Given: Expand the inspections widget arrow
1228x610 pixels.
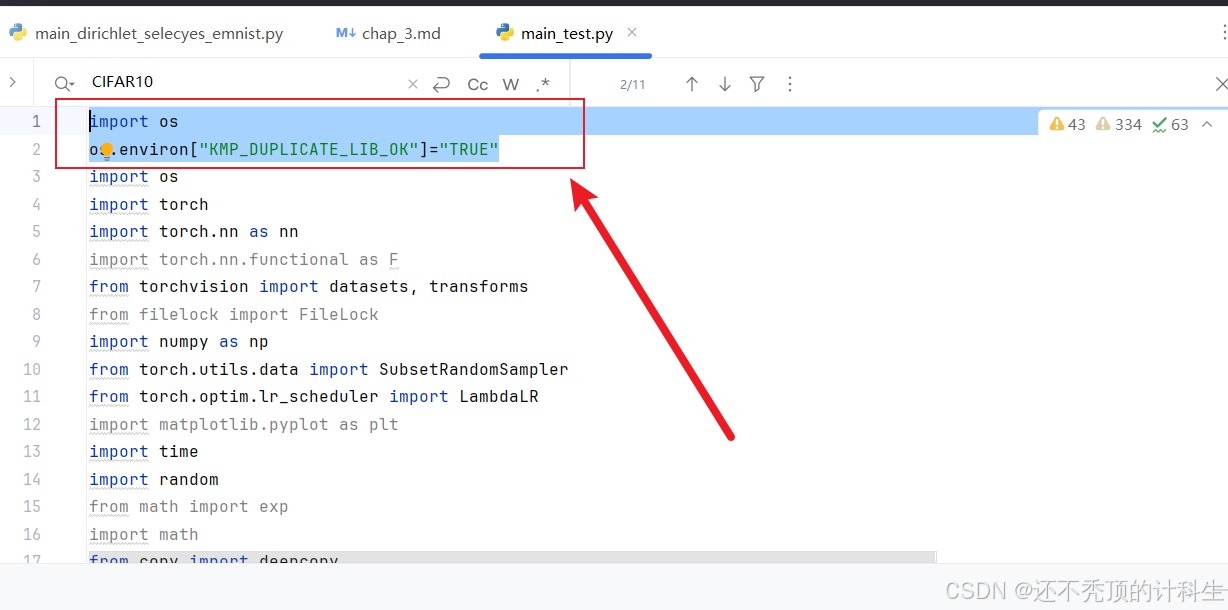Looking at the screenshot, I should [1206, 124].
